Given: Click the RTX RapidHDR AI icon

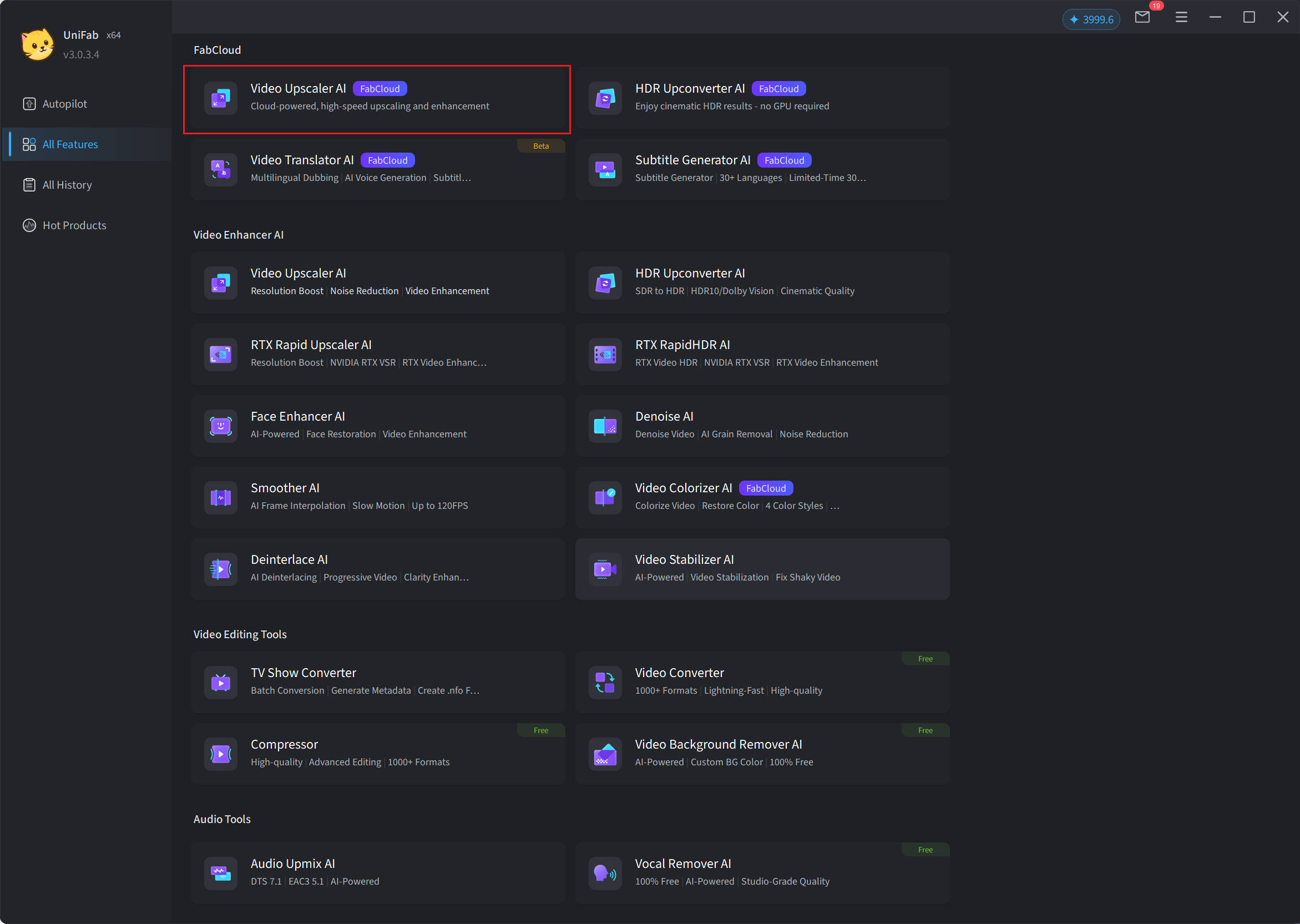Looking at the screenshot, I should 605,355.
